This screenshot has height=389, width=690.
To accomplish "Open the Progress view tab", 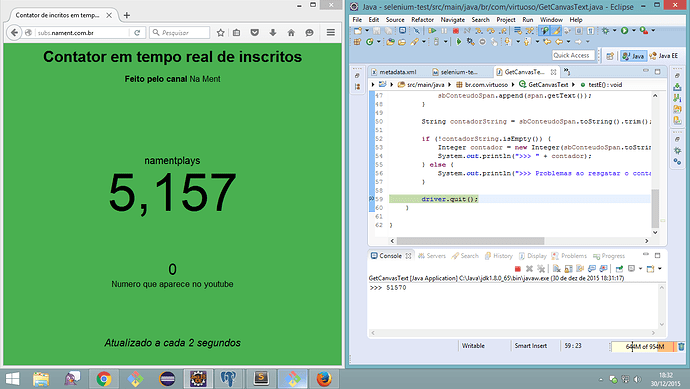I will coord(609,256).
